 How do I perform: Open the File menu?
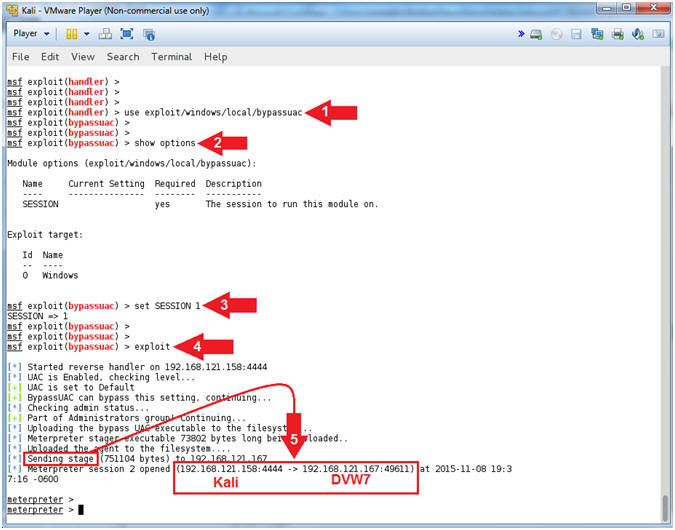pos(21,57)
